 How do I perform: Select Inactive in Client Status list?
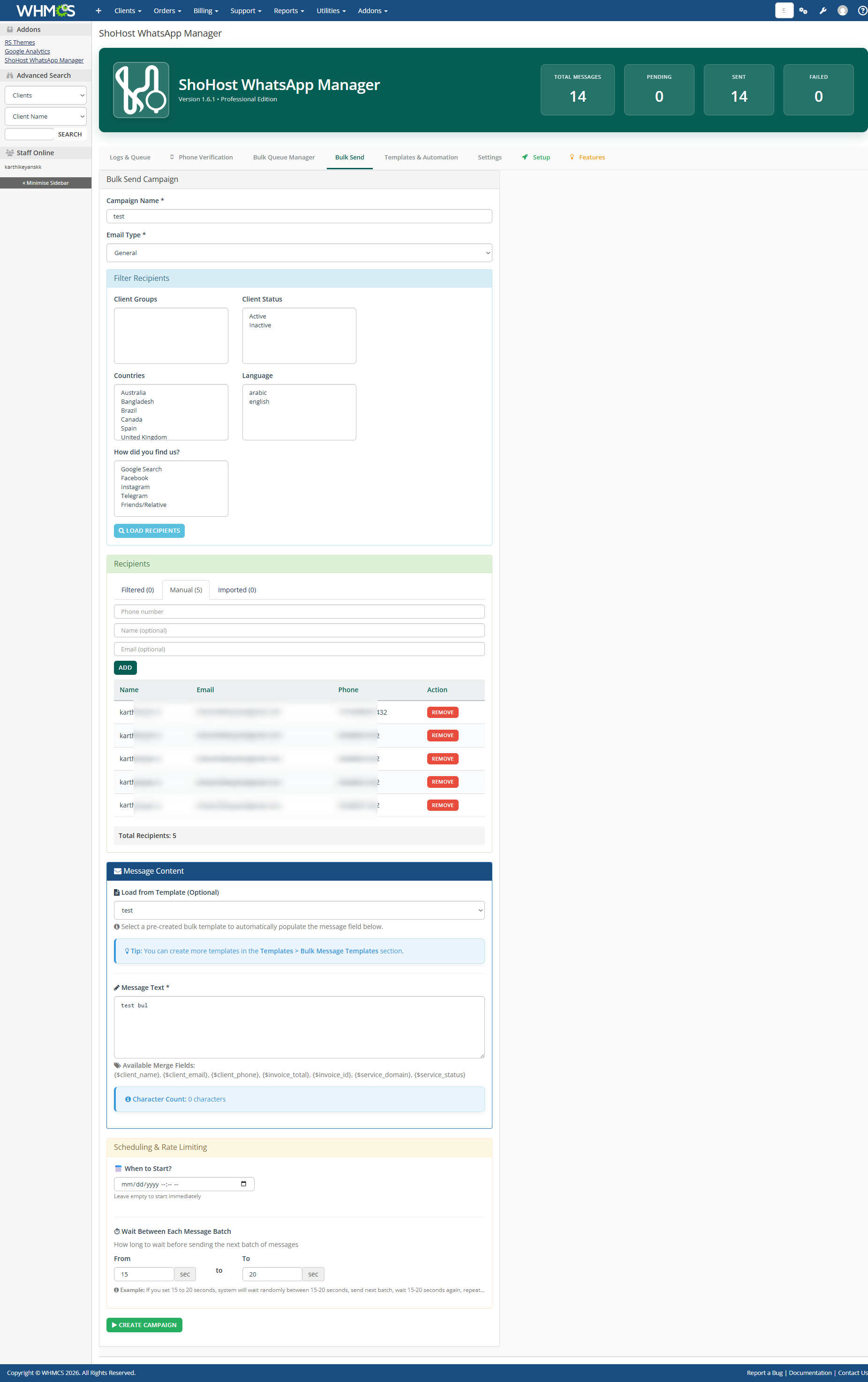[260, 325]
